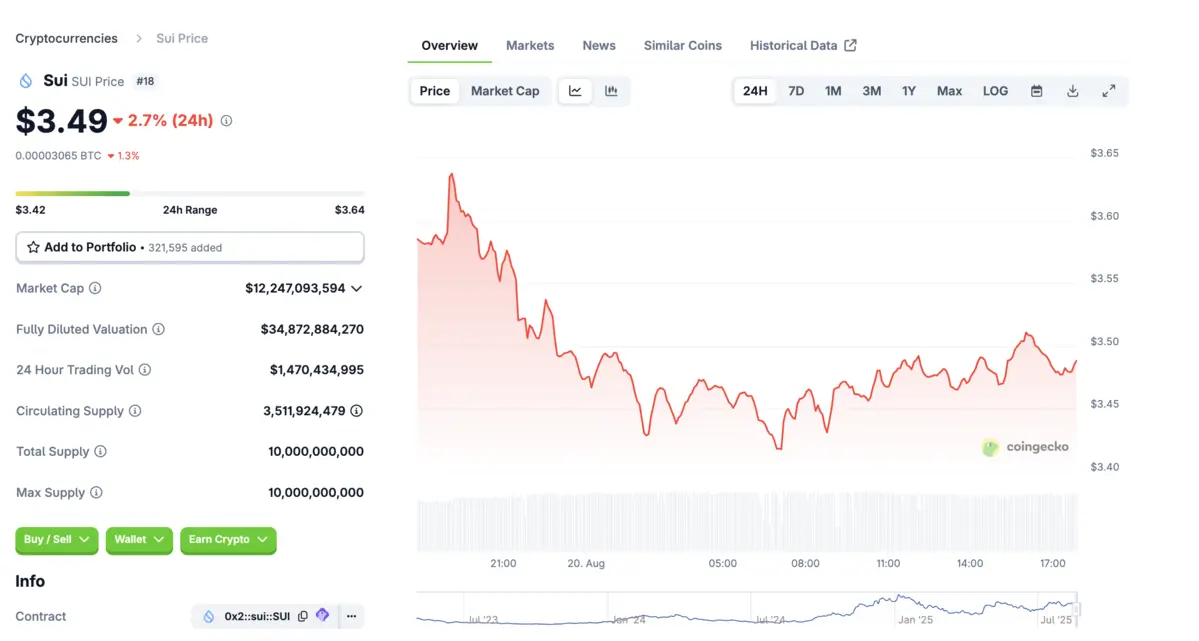Toggle LOG scale on chart
Screen dimensions: 1199x641
(995, 91)
